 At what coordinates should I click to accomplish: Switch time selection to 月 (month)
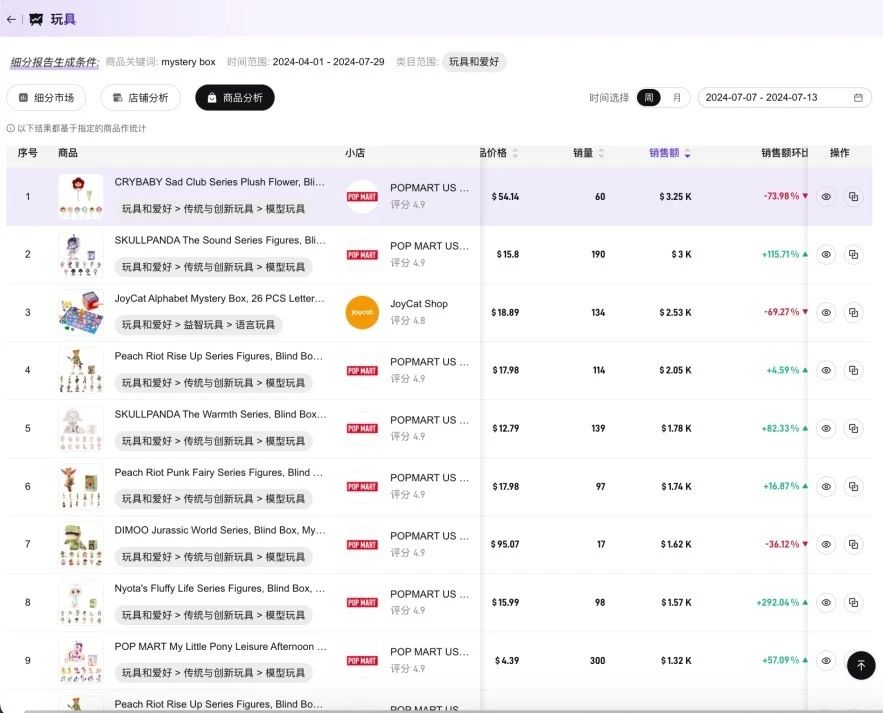pos(676,98)
